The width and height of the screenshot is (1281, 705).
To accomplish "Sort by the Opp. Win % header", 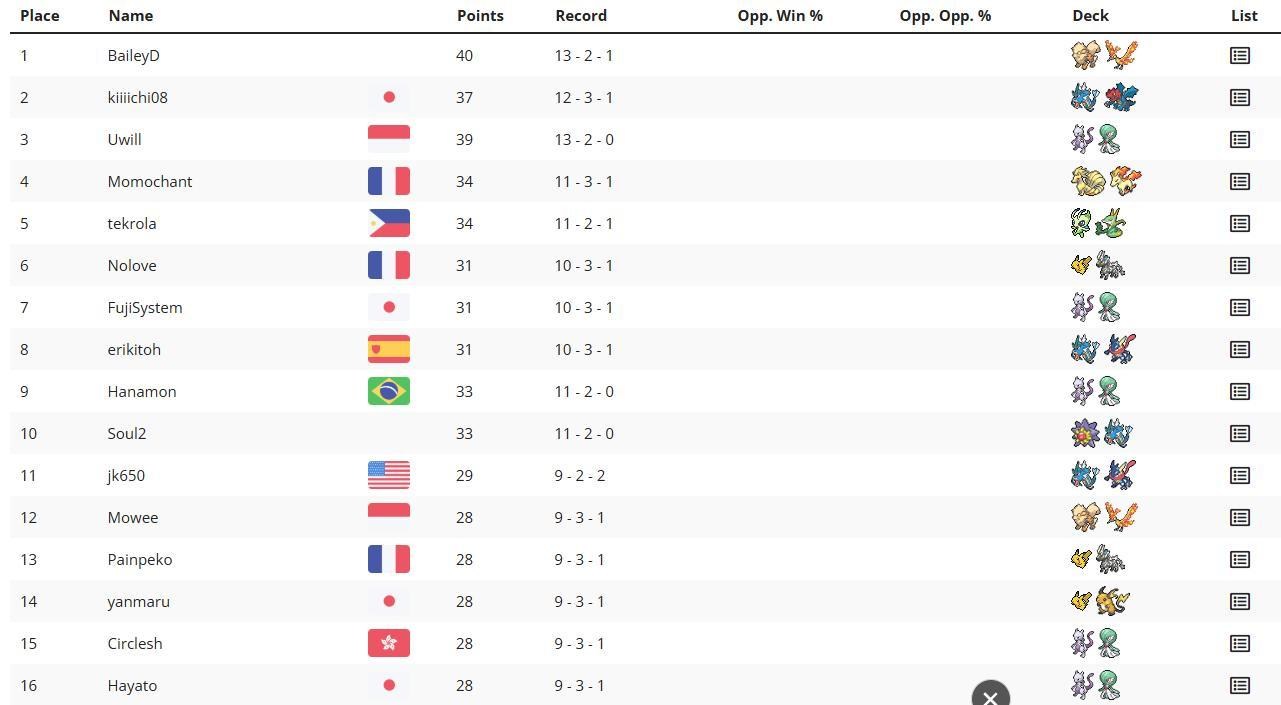I will (780, 16).
